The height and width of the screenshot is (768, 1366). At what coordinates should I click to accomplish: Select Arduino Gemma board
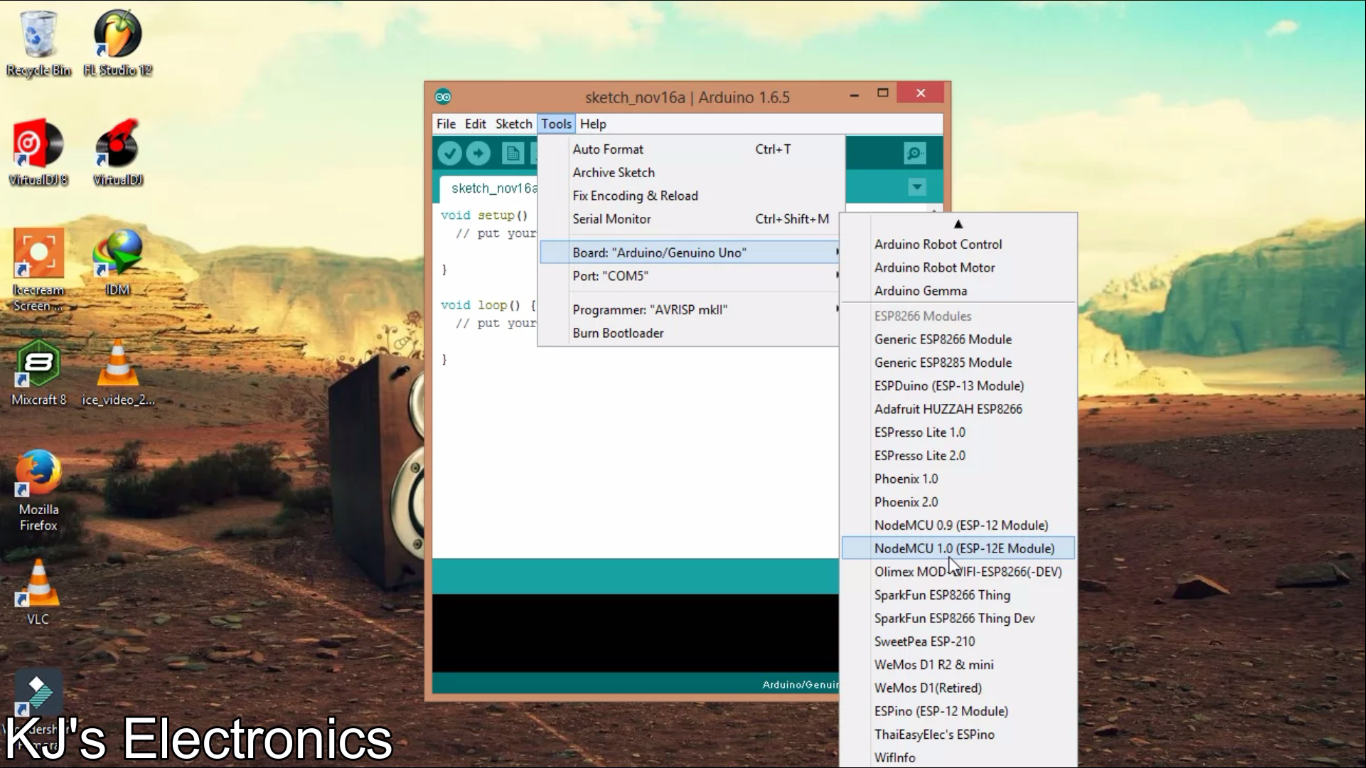(959, 291)
